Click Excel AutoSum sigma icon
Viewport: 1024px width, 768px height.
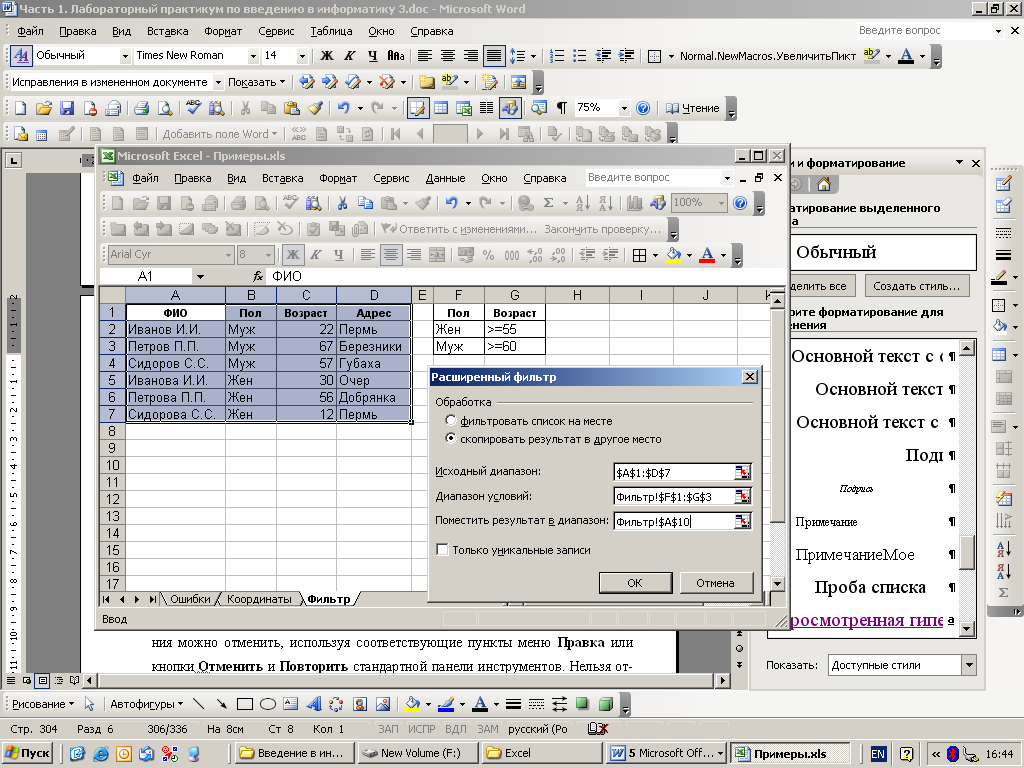tap(549, 203)
